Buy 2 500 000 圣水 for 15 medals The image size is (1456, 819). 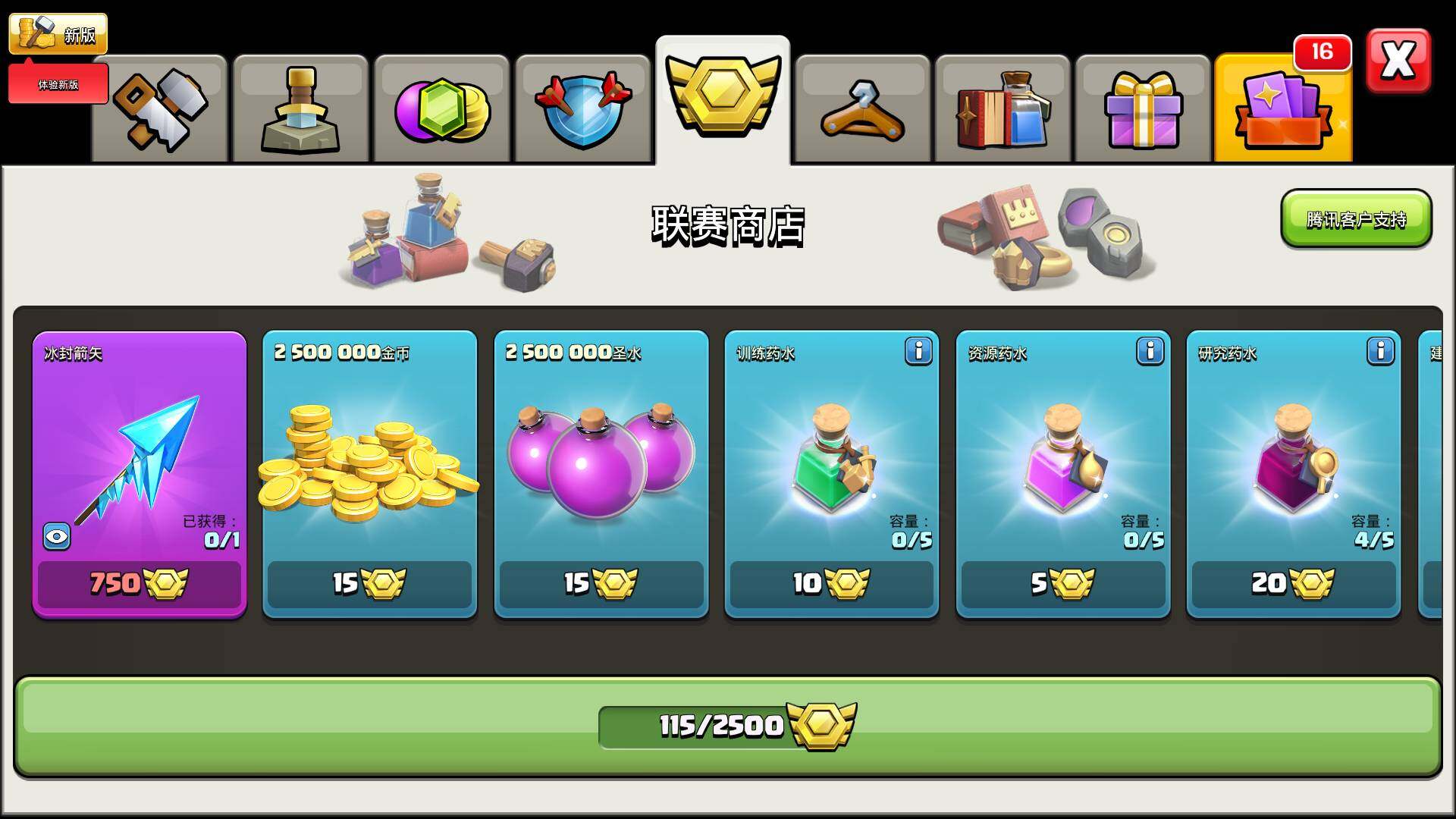(601, 584)
